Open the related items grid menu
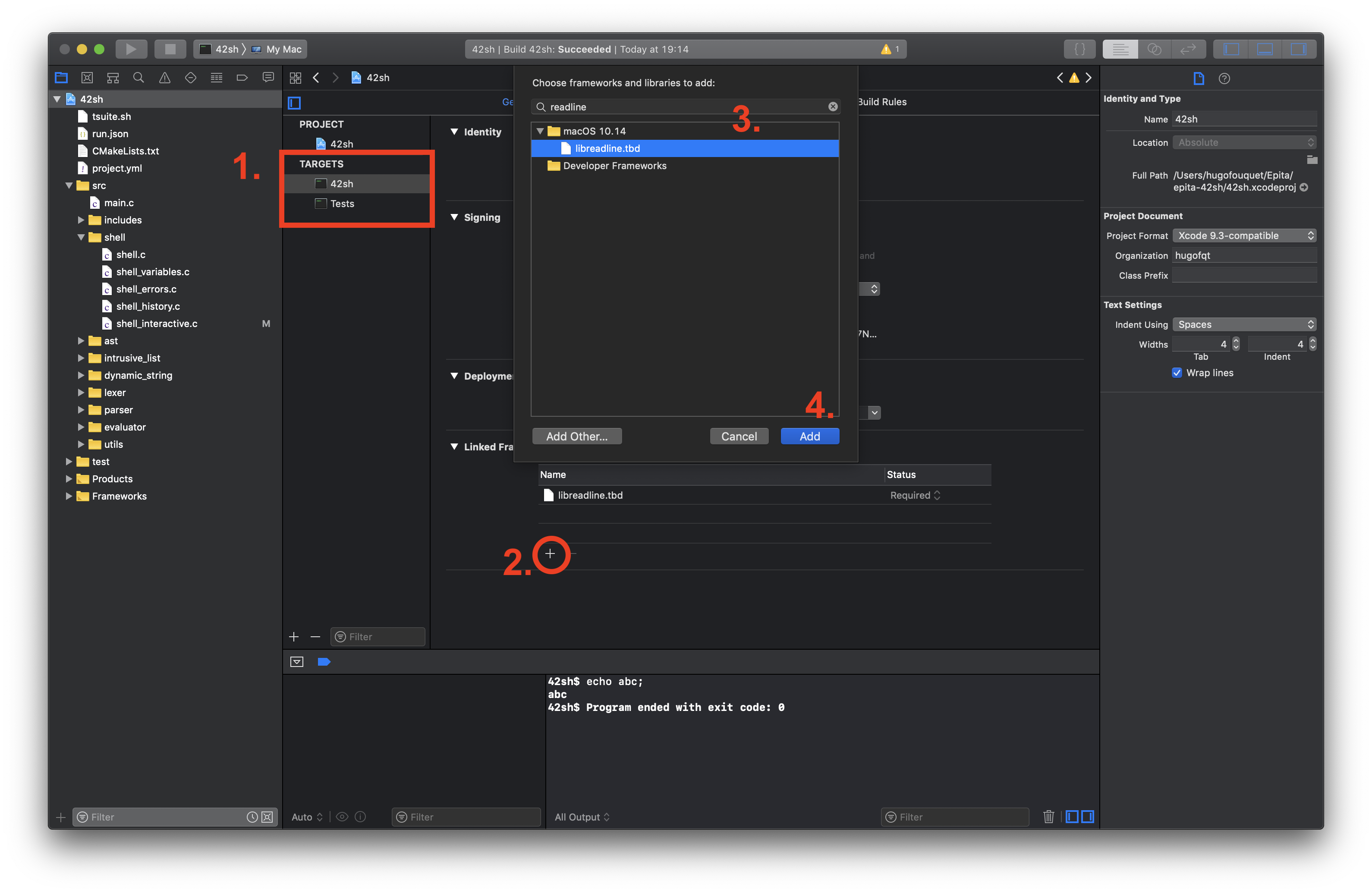The width and height of the screenshot is (1372, 893). point(296,77)
